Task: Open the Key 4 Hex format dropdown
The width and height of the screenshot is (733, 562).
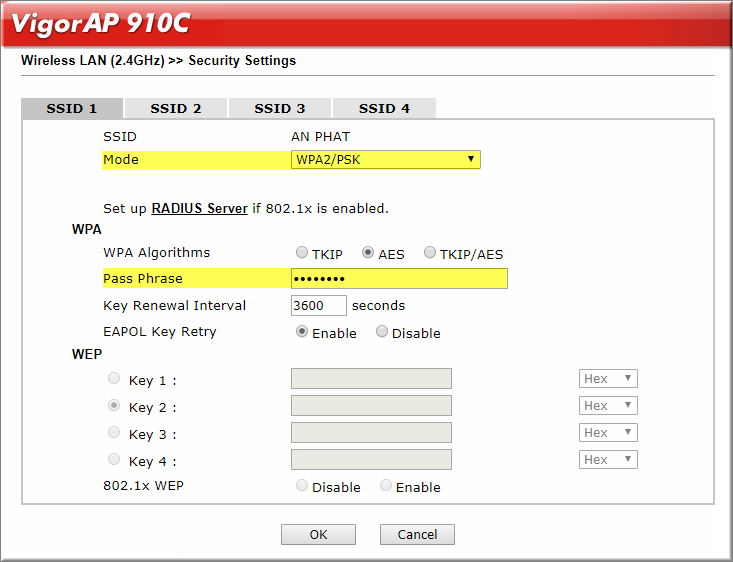Action: (608, 460)
